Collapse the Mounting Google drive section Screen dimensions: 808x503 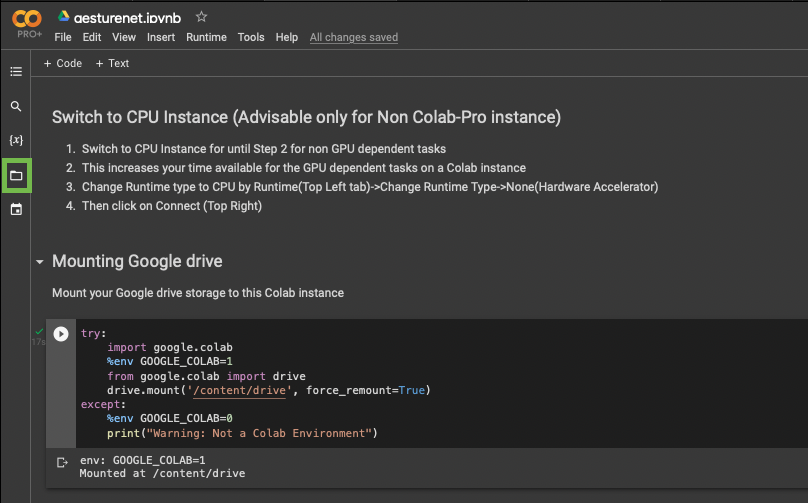40,262
